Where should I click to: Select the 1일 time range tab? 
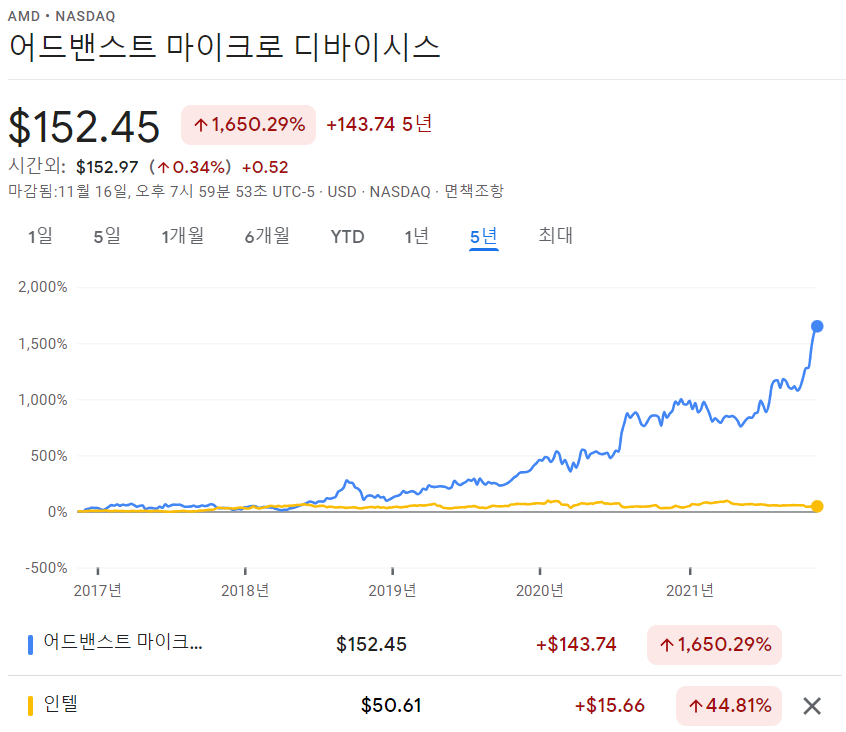click(41, 236)
